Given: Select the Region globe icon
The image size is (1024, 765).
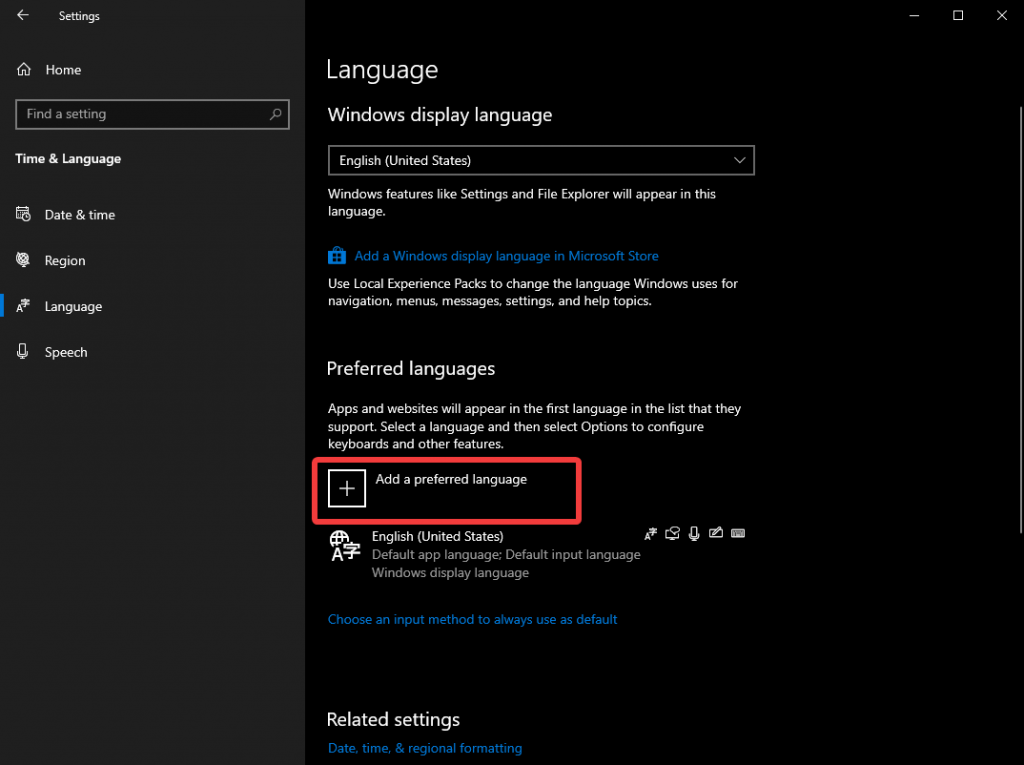Looking at the screenshot, I should [x=24, y=260].
